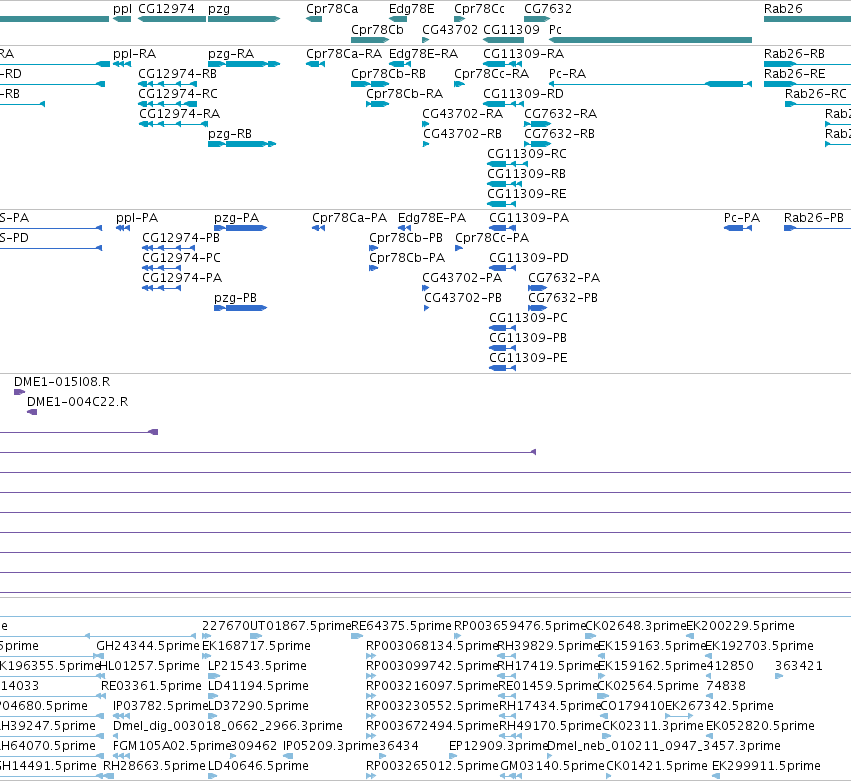The width and height of the screenshot is (851, 781).
Task: Click the CG43702 gene label
Action: 450,30
